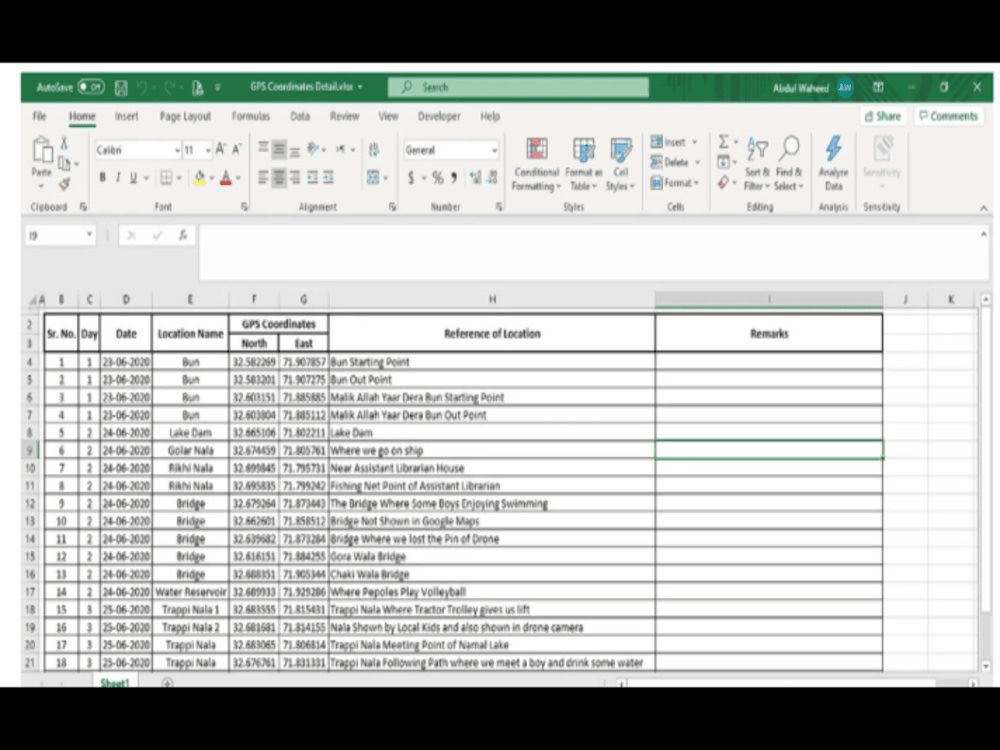Open Conditional Formatting menu

[x=536, y=165]
